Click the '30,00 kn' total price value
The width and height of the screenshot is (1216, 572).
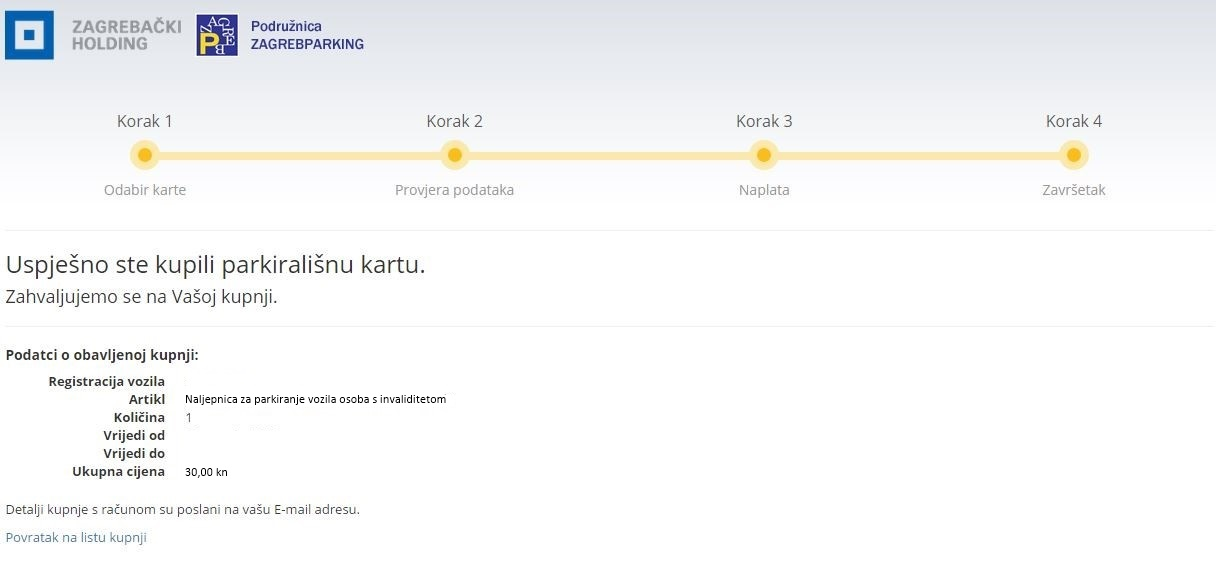point(206,472)
